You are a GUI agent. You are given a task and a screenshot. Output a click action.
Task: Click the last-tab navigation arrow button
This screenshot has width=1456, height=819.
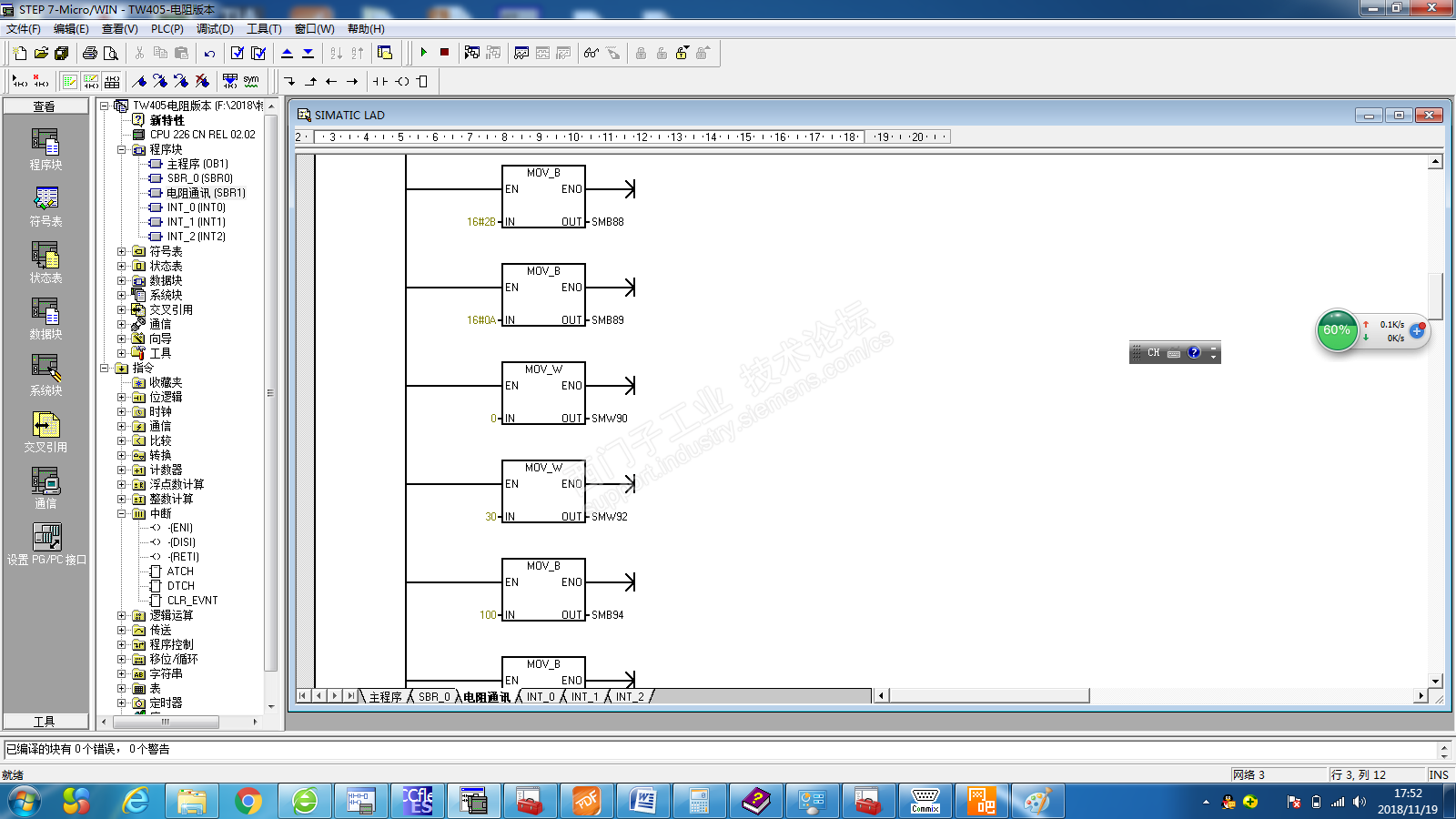coord(351,696)
